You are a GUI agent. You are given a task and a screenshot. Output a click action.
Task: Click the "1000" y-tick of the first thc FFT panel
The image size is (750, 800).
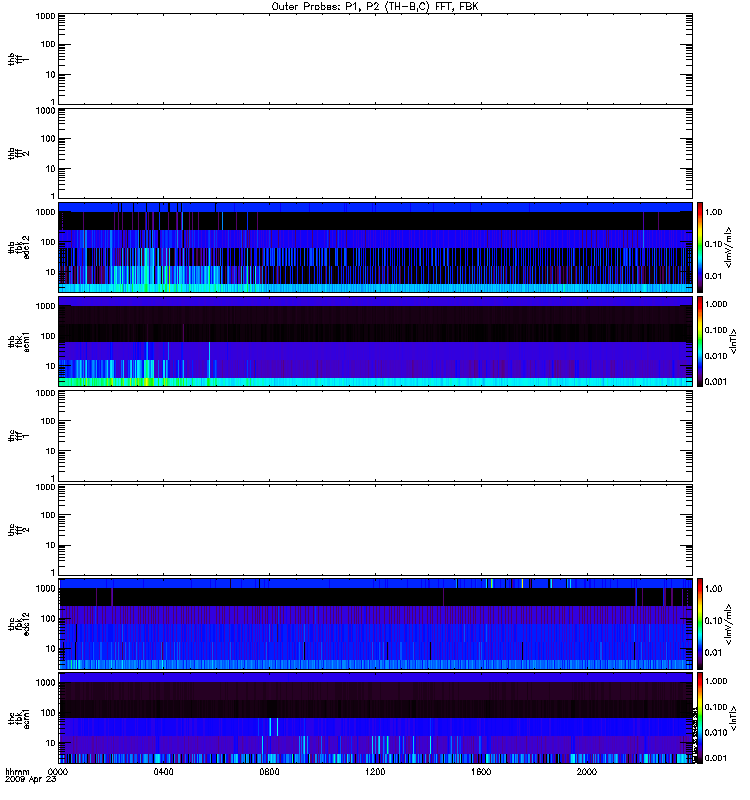click(x=45, y=393)
